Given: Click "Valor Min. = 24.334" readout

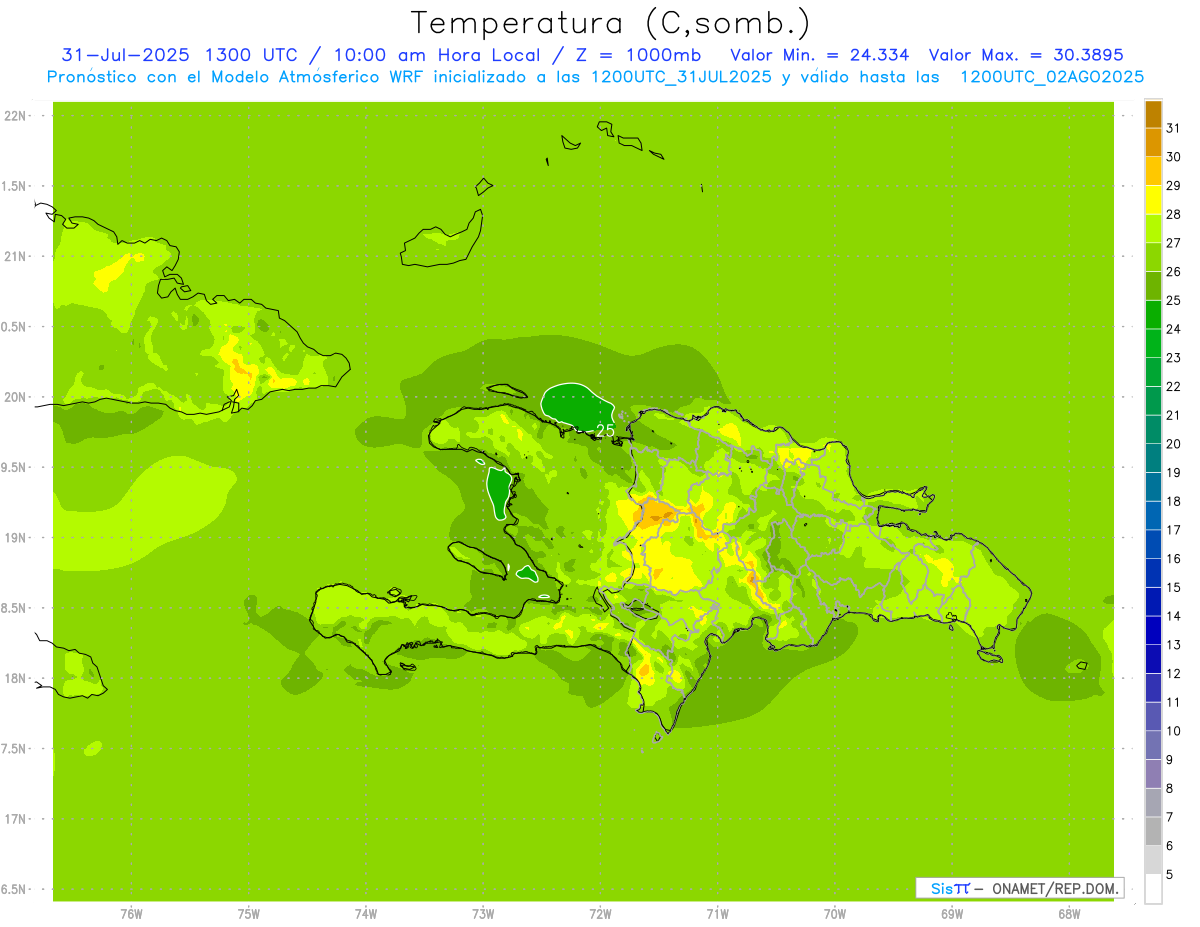Looking at the screenshot, I should [x=820, y=55].
